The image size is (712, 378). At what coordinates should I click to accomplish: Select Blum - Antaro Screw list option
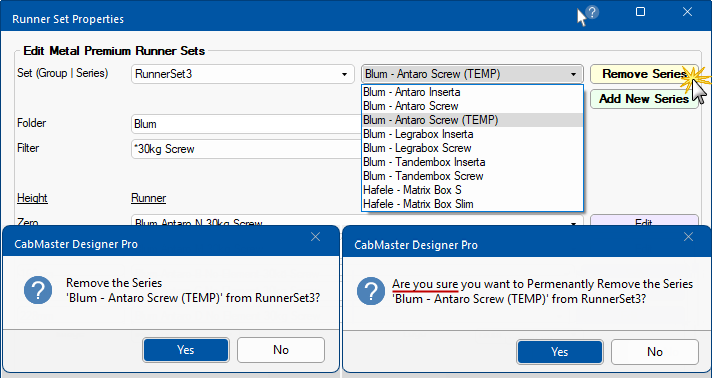point(472,106)
